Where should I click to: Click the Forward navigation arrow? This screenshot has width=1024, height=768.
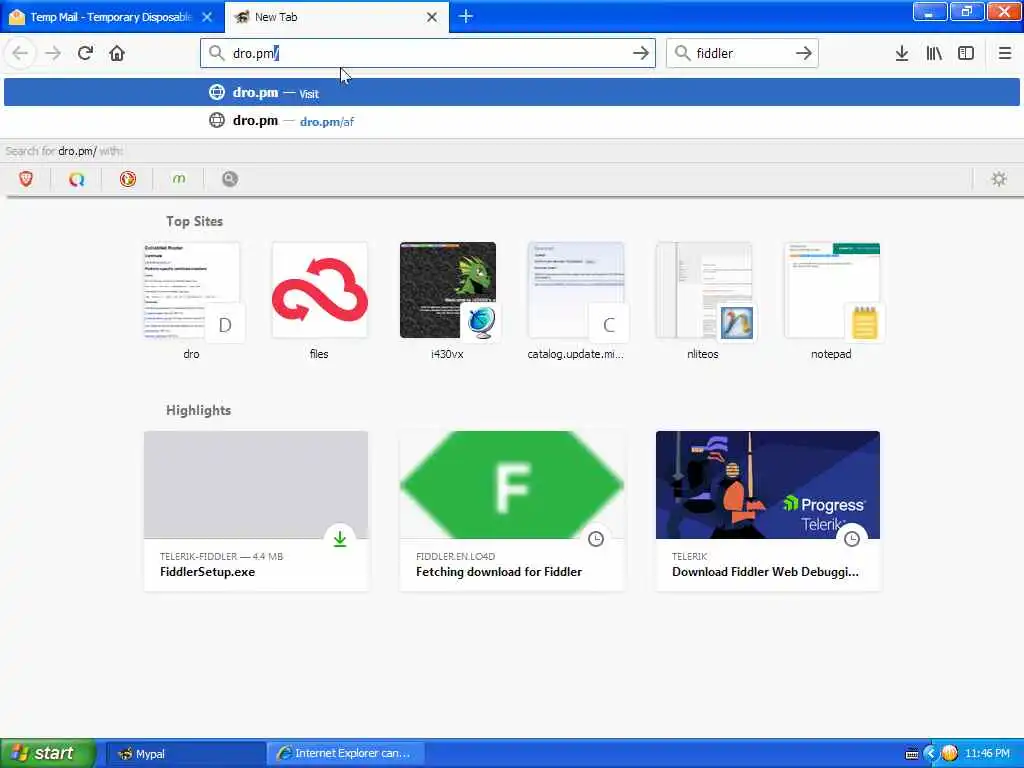pos(53,53)
